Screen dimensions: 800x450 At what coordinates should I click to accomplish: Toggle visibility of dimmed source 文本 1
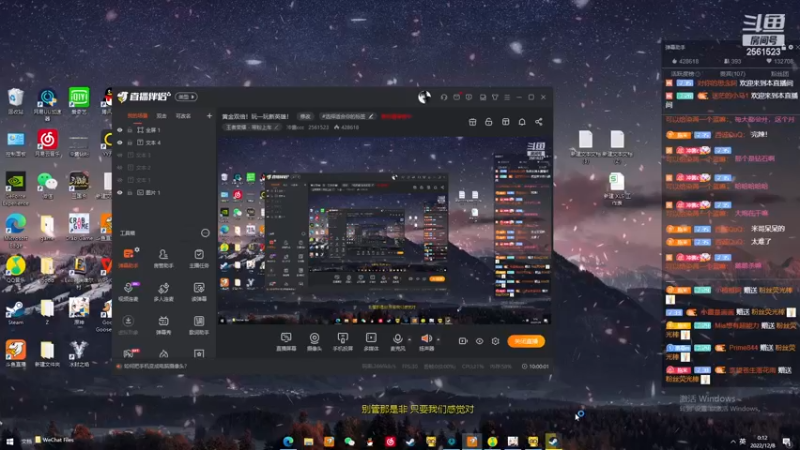(120, 180)
